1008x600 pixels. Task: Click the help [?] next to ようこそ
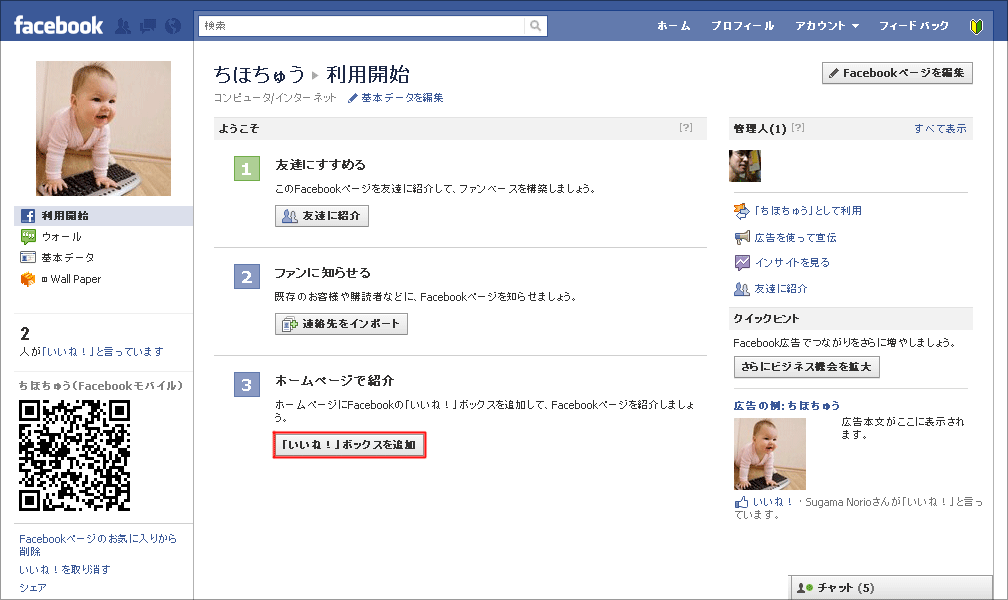point(686,127)
